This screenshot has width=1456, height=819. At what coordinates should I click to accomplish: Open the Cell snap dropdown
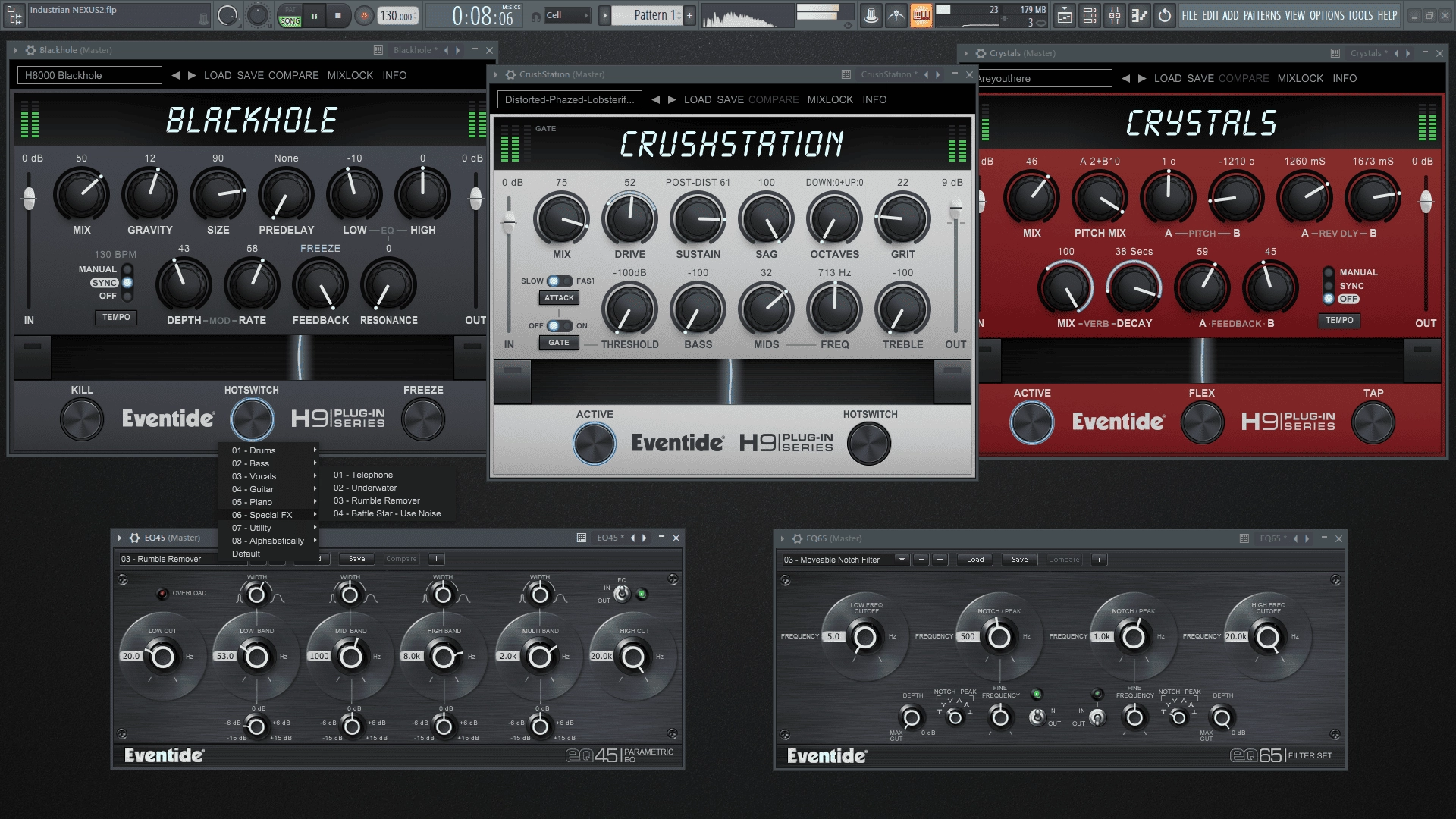click(x=567, y=15)
